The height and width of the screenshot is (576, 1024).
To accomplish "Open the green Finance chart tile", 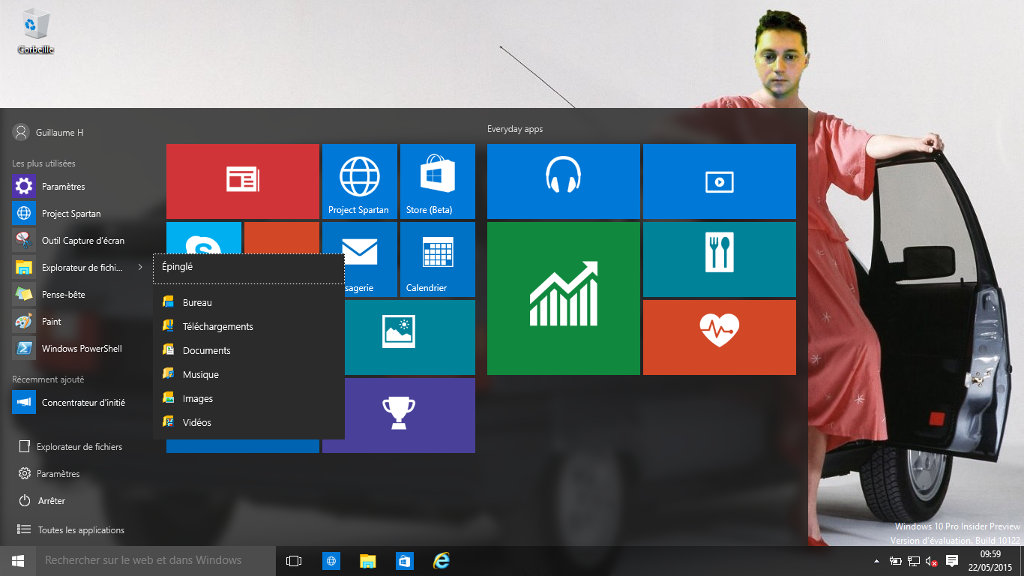I will point(563,298).
